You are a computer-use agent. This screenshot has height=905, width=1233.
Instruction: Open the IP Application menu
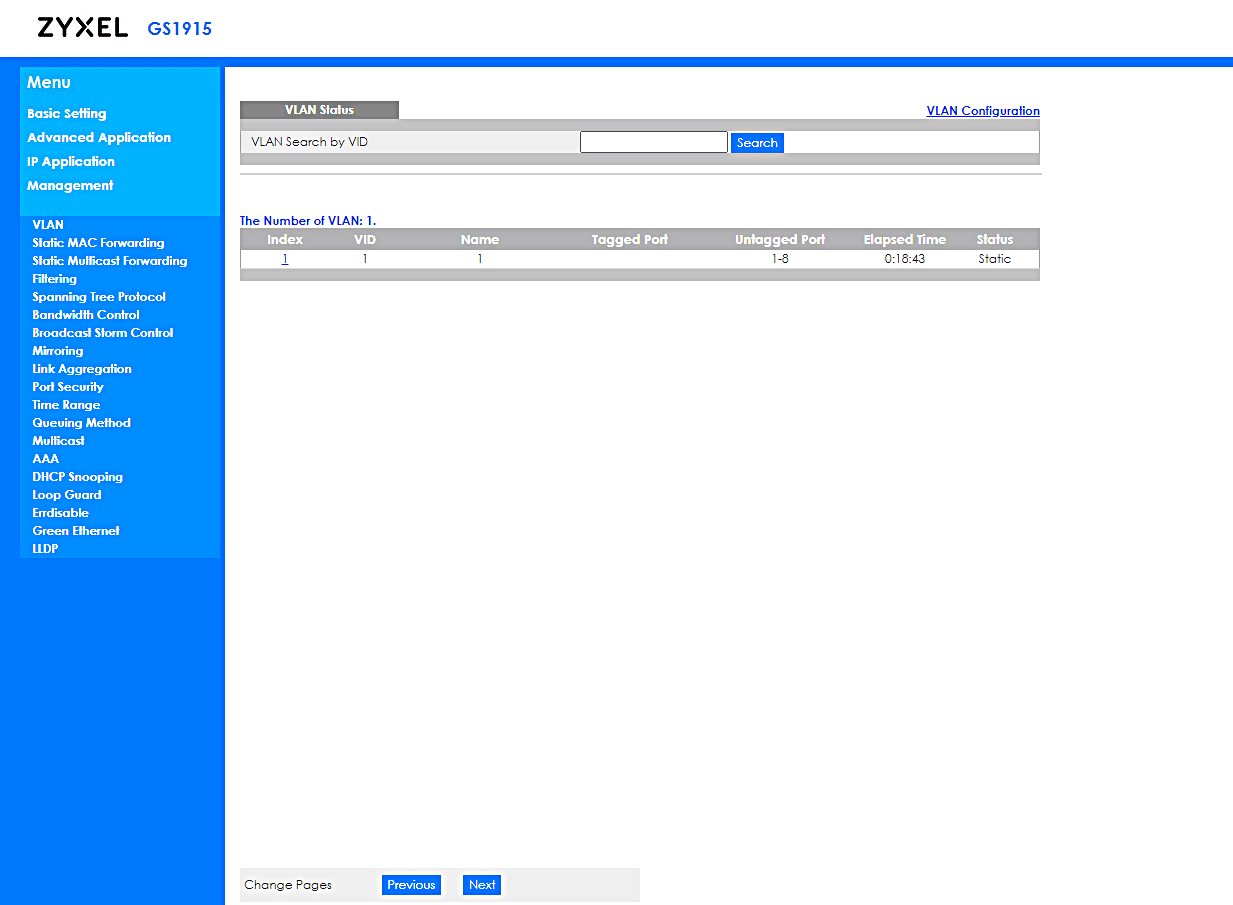pyautogui.click(x=71, y=162)
